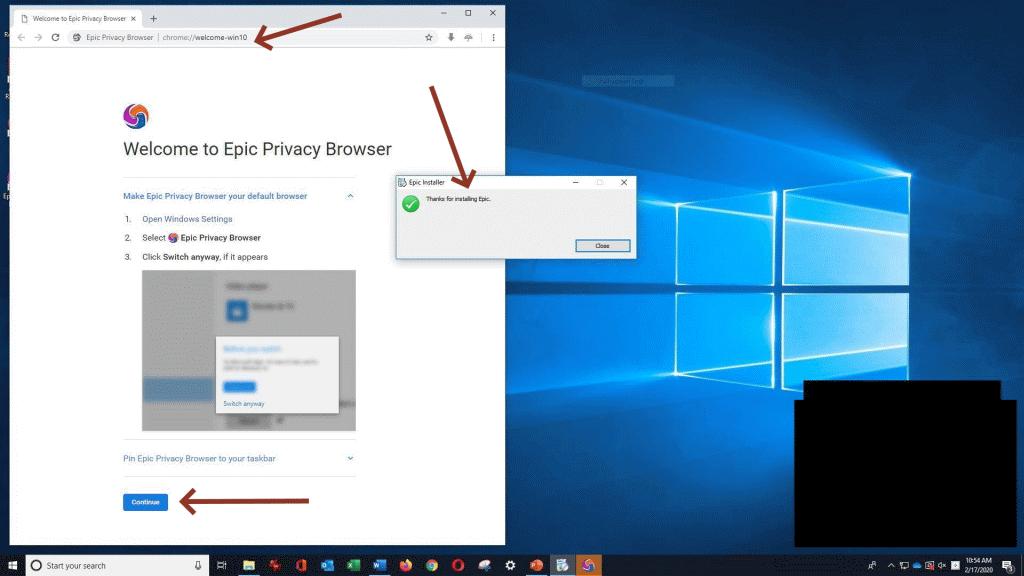Image resolution: width=1024 pixels, height=576 pixels.
Task: Open the Office icon on taskbar
Action: (301, 565)
